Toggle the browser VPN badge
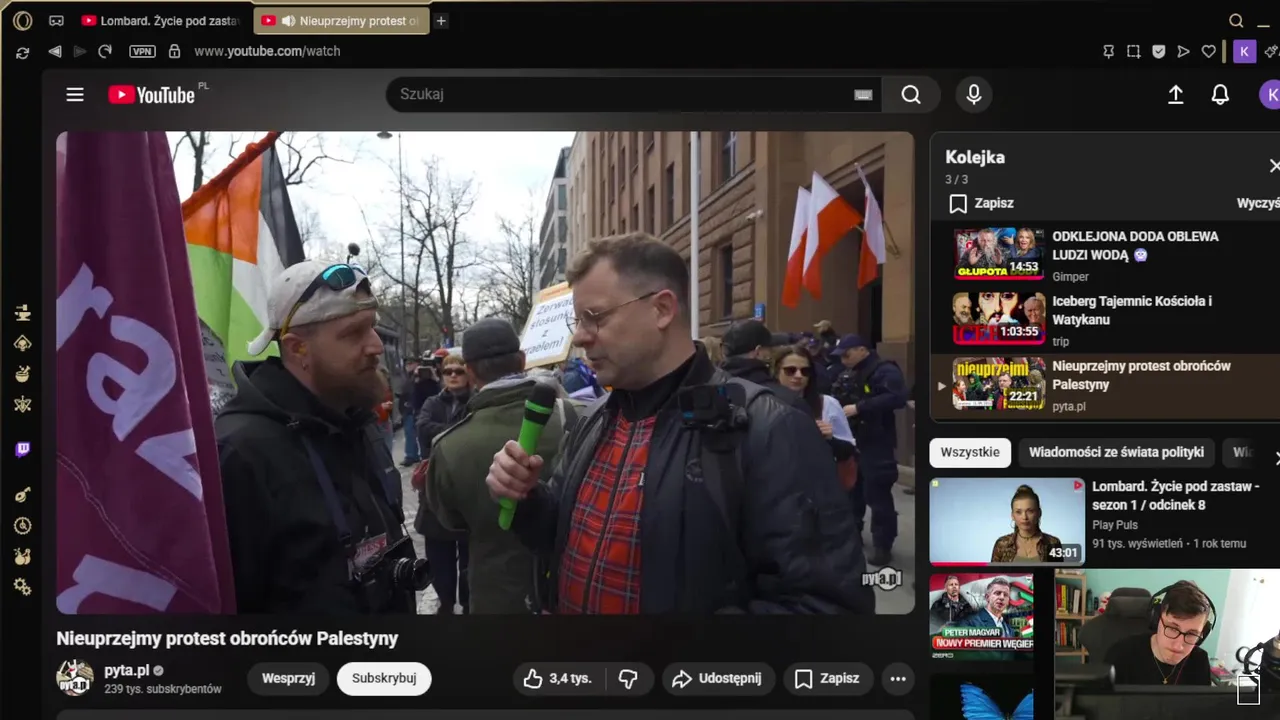 143,51
